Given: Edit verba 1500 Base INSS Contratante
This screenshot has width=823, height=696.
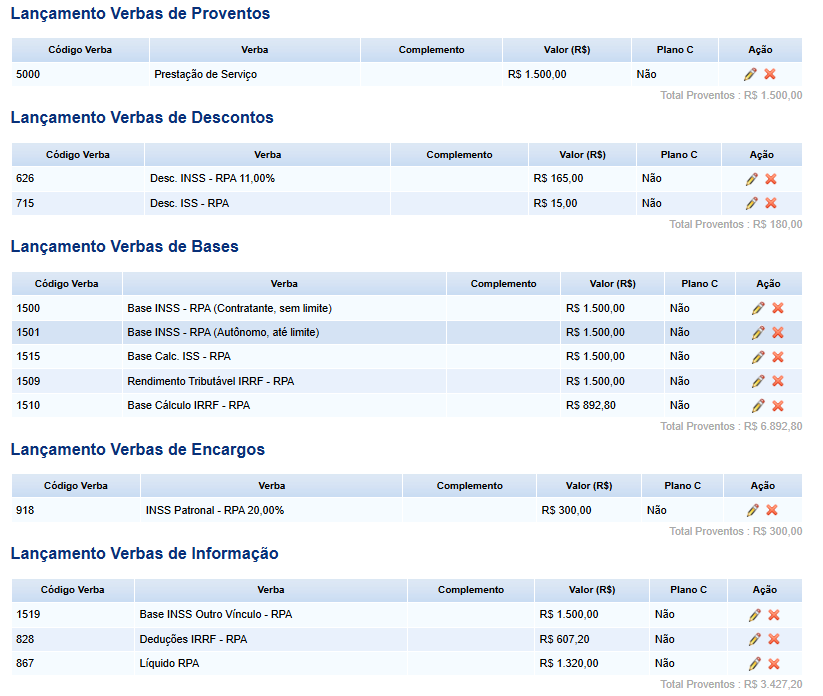Looking at the screenshot, I should [758, 308].
